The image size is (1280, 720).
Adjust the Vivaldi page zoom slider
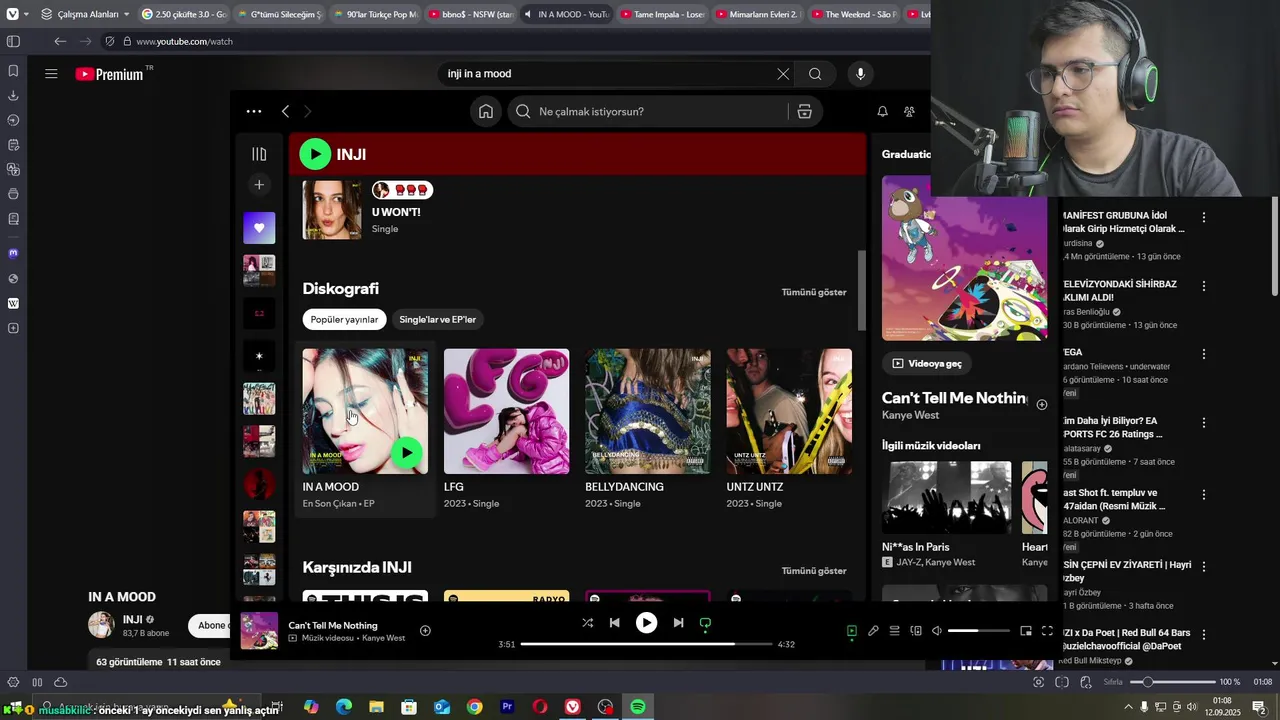[x=1172, y=682]
